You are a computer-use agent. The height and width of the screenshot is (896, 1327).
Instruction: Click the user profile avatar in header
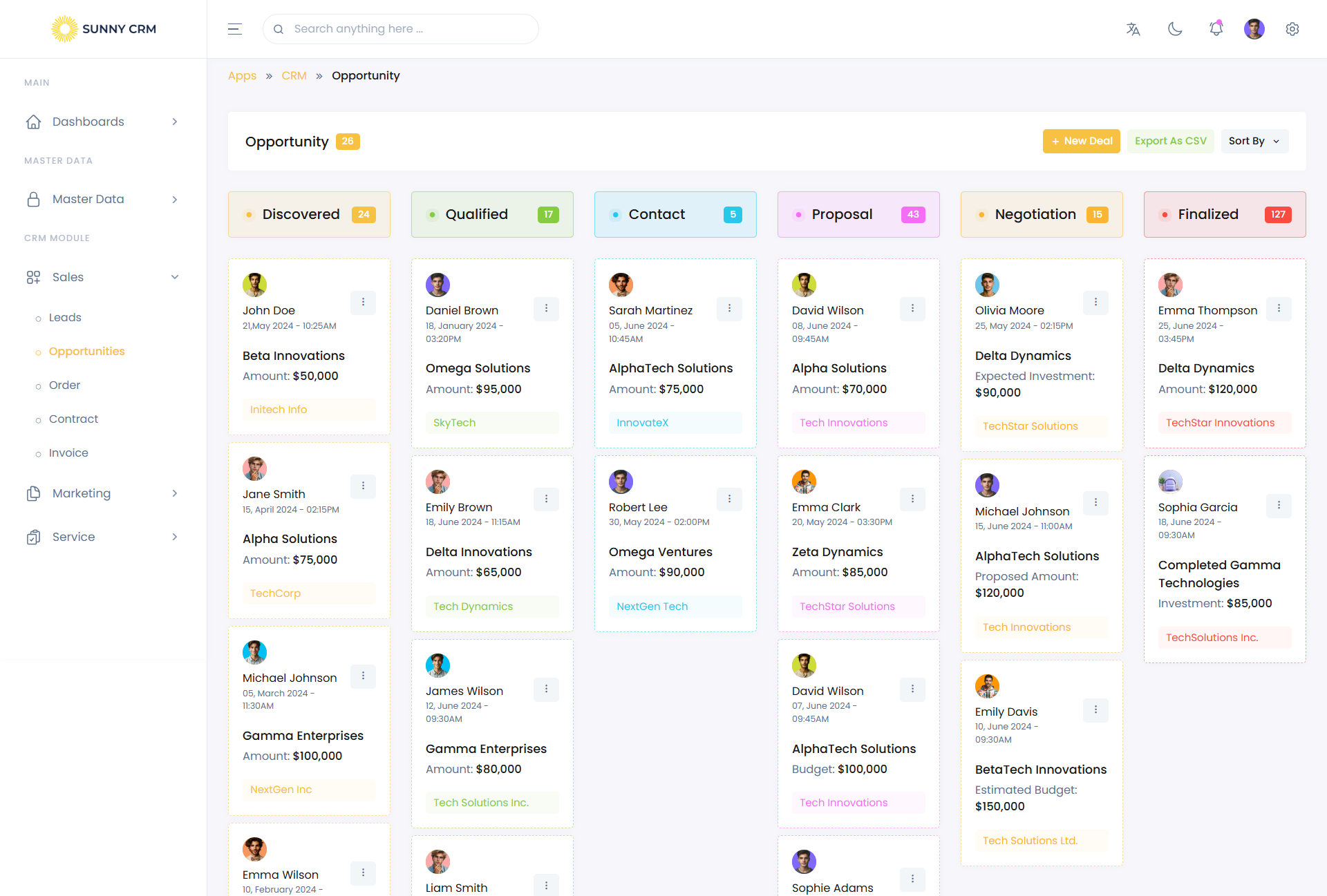1254,29
